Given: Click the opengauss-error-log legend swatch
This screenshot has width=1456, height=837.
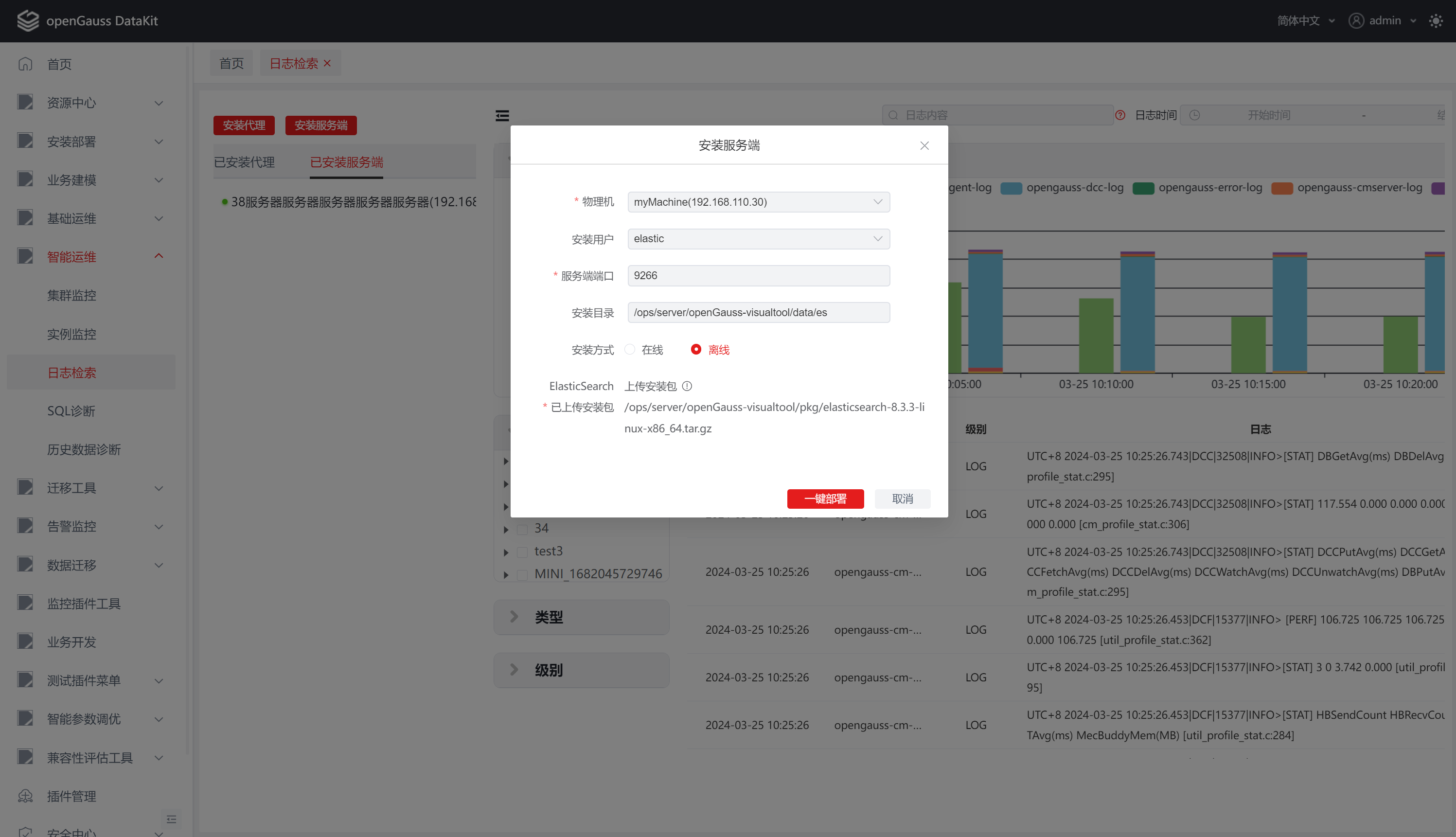Looking at the screenshot, I should [1143, 188].
